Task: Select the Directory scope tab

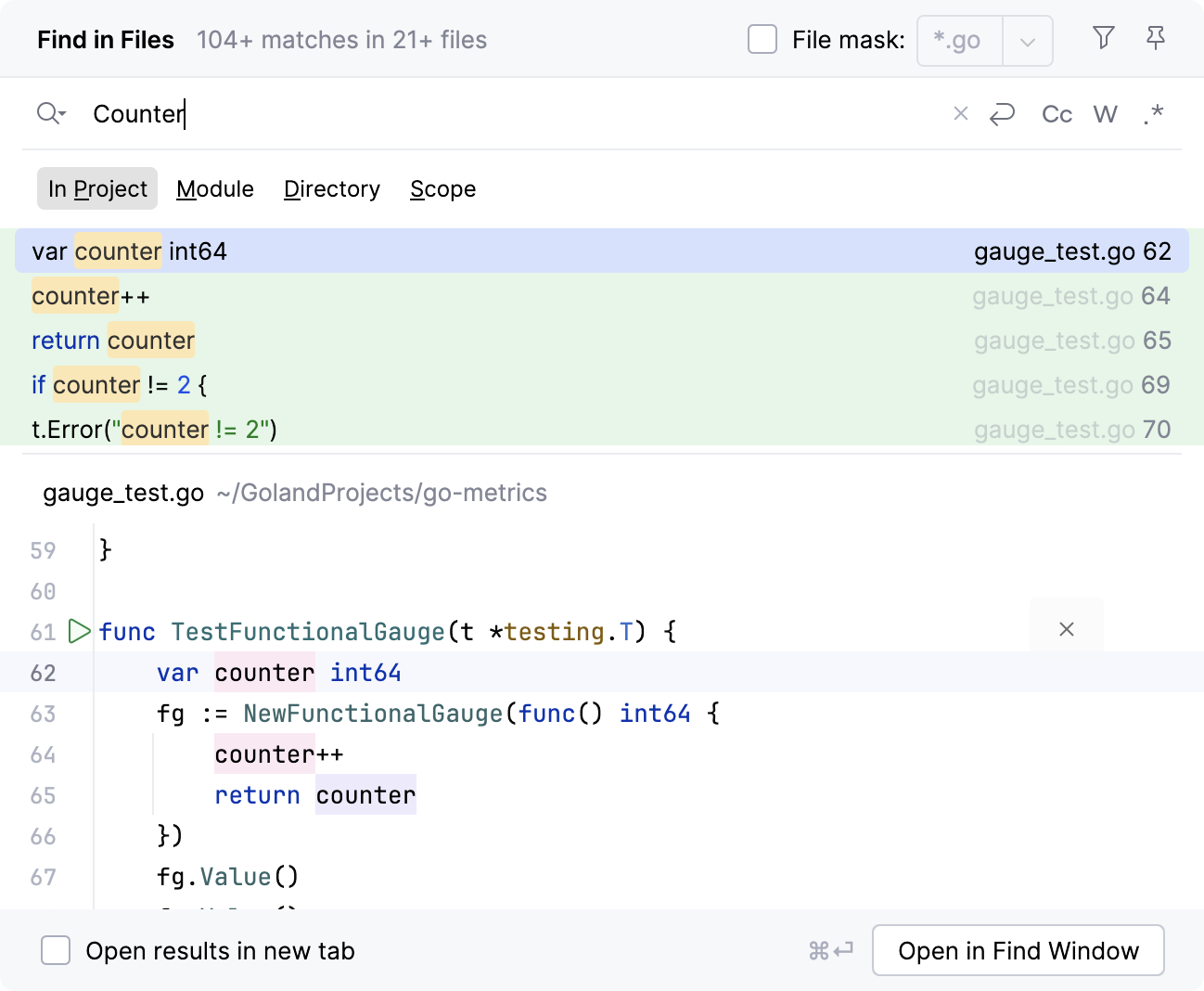Action: coord(331,189)
